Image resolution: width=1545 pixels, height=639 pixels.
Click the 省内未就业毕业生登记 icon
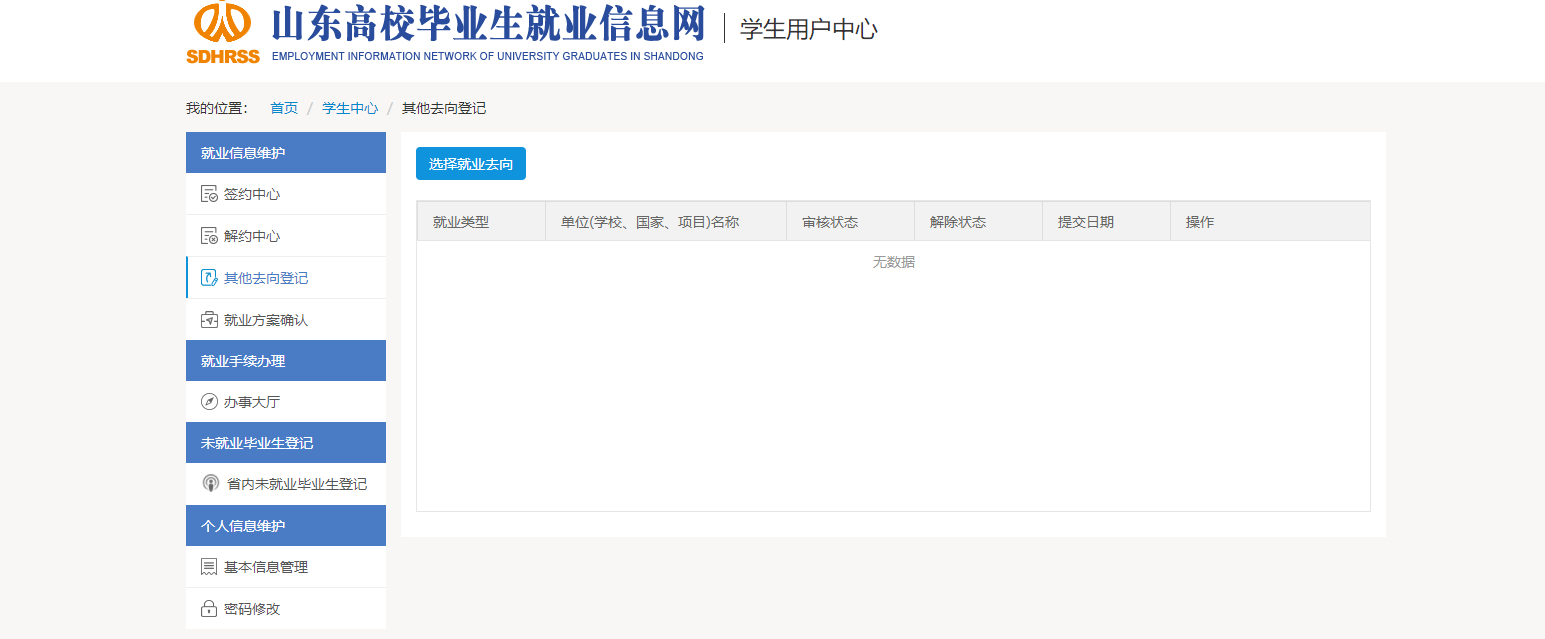pyautogui.click(x=210, y=484)
